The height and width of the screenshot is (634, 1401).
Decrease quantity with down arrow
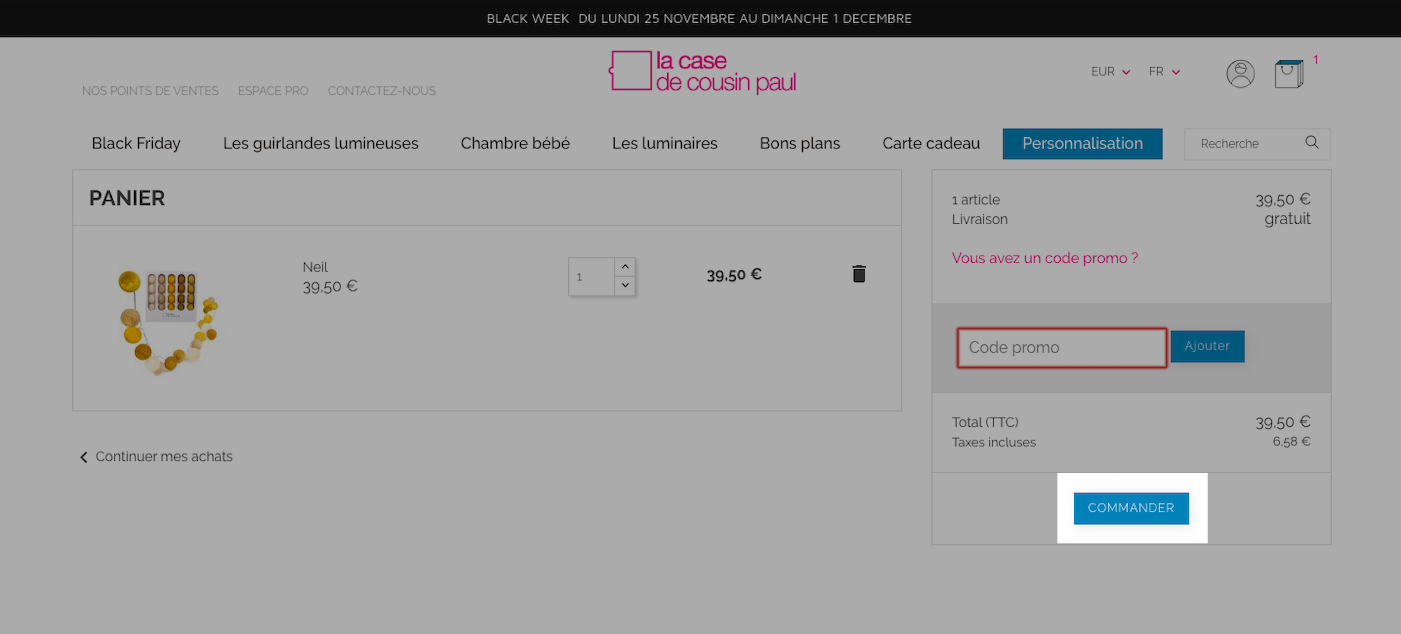tap(625, 286)
